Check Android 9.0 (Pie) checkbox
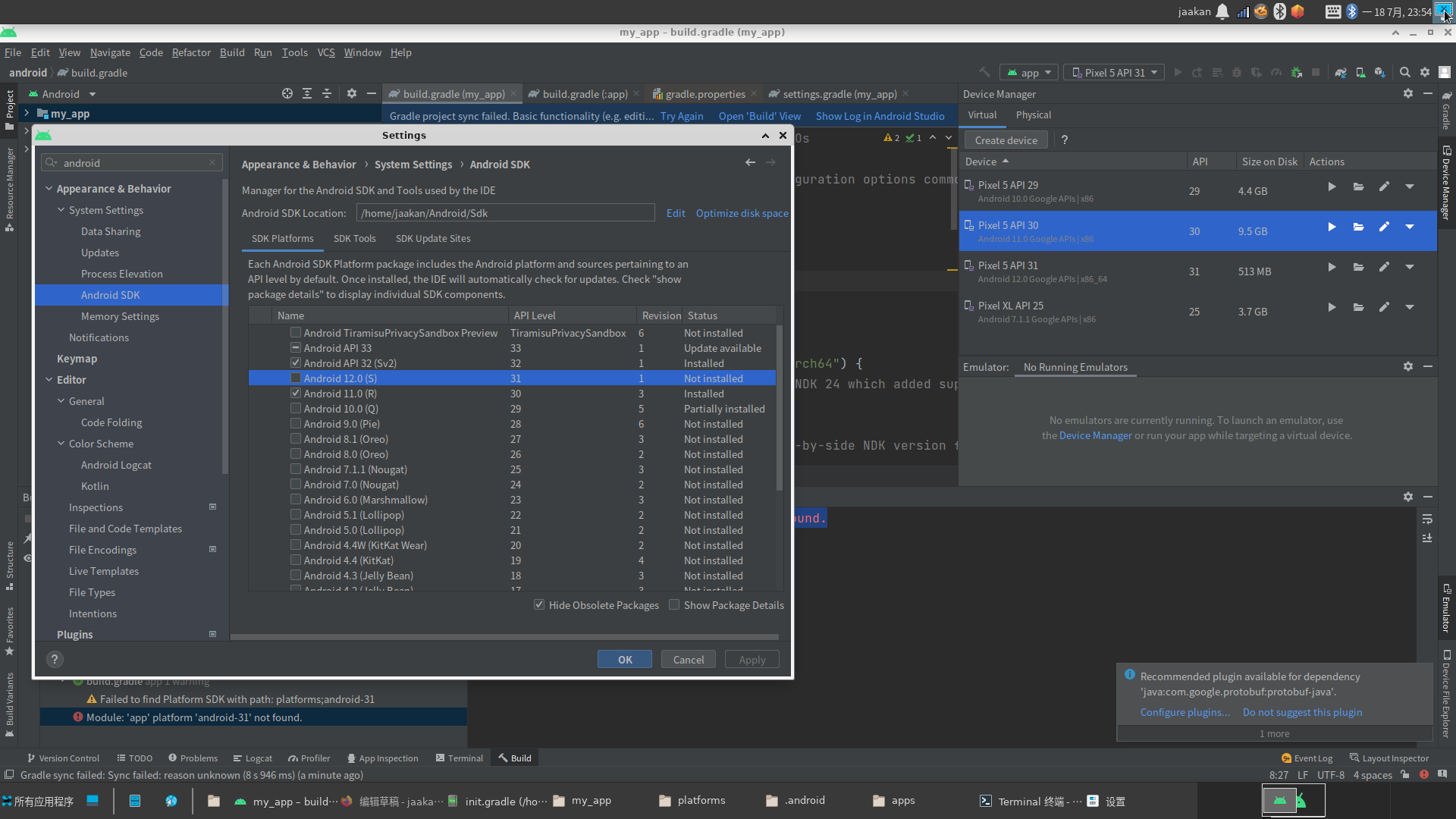 tap(296, 423)
